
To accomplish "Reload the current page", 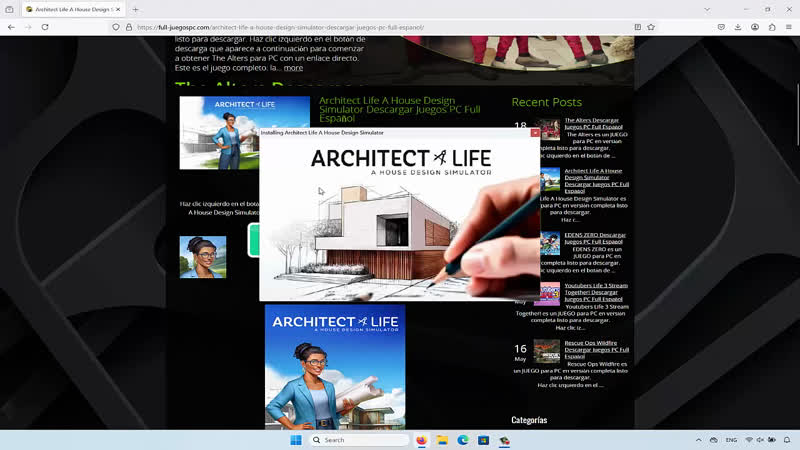I will (x=45, y=27).
